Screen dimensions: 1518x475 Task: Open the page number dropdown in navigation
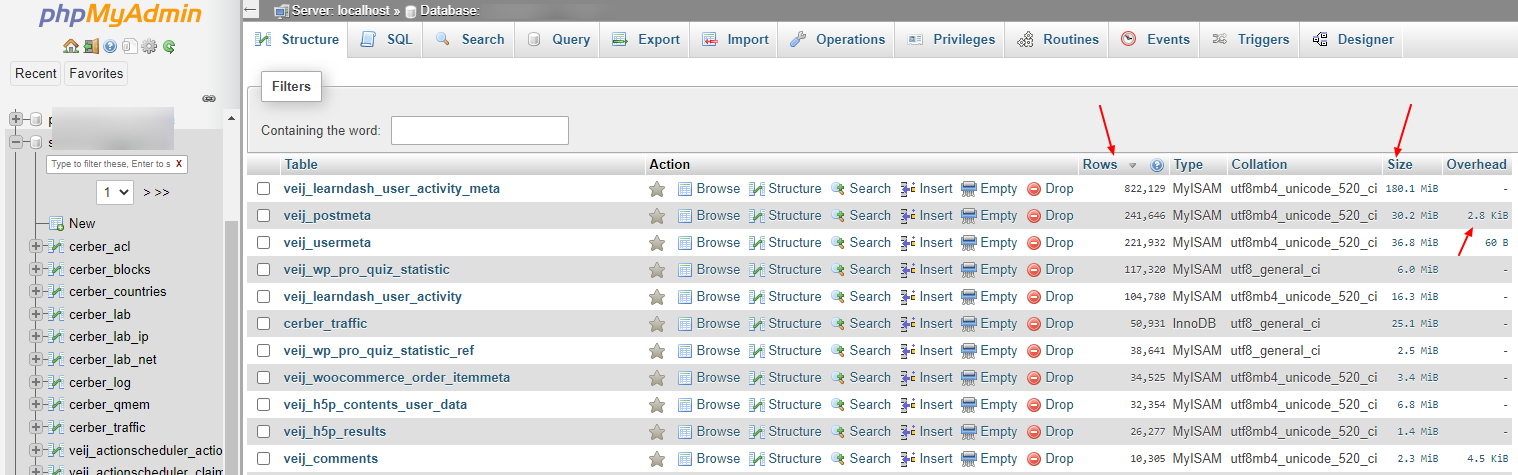click(x=115, y=192)
